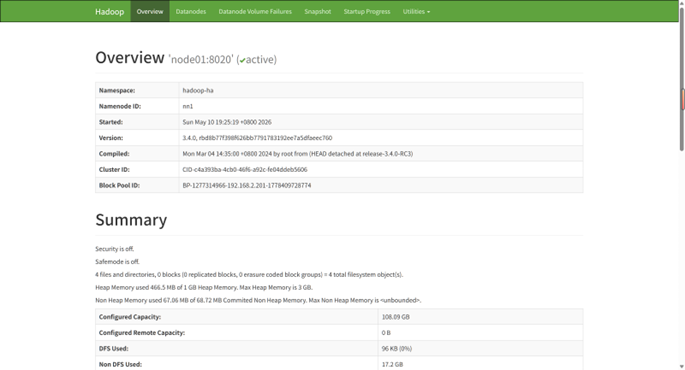This screenshot has width=685, height=370.
Task: Select the 'node01:8020' address text
Action: [201, 59]
